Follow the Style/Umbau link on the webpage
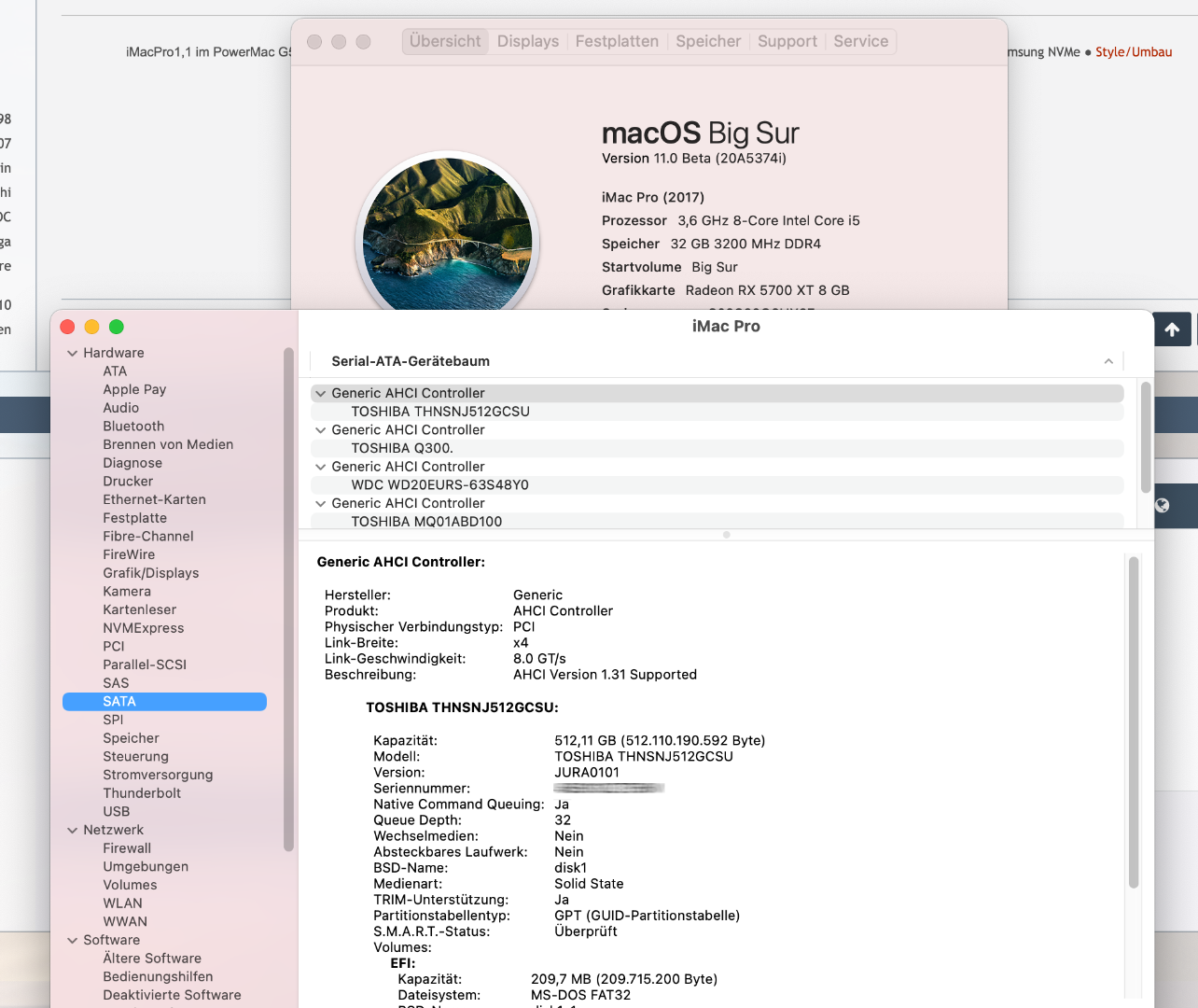This screenshot has width=1198, height=1008. 1134,52
